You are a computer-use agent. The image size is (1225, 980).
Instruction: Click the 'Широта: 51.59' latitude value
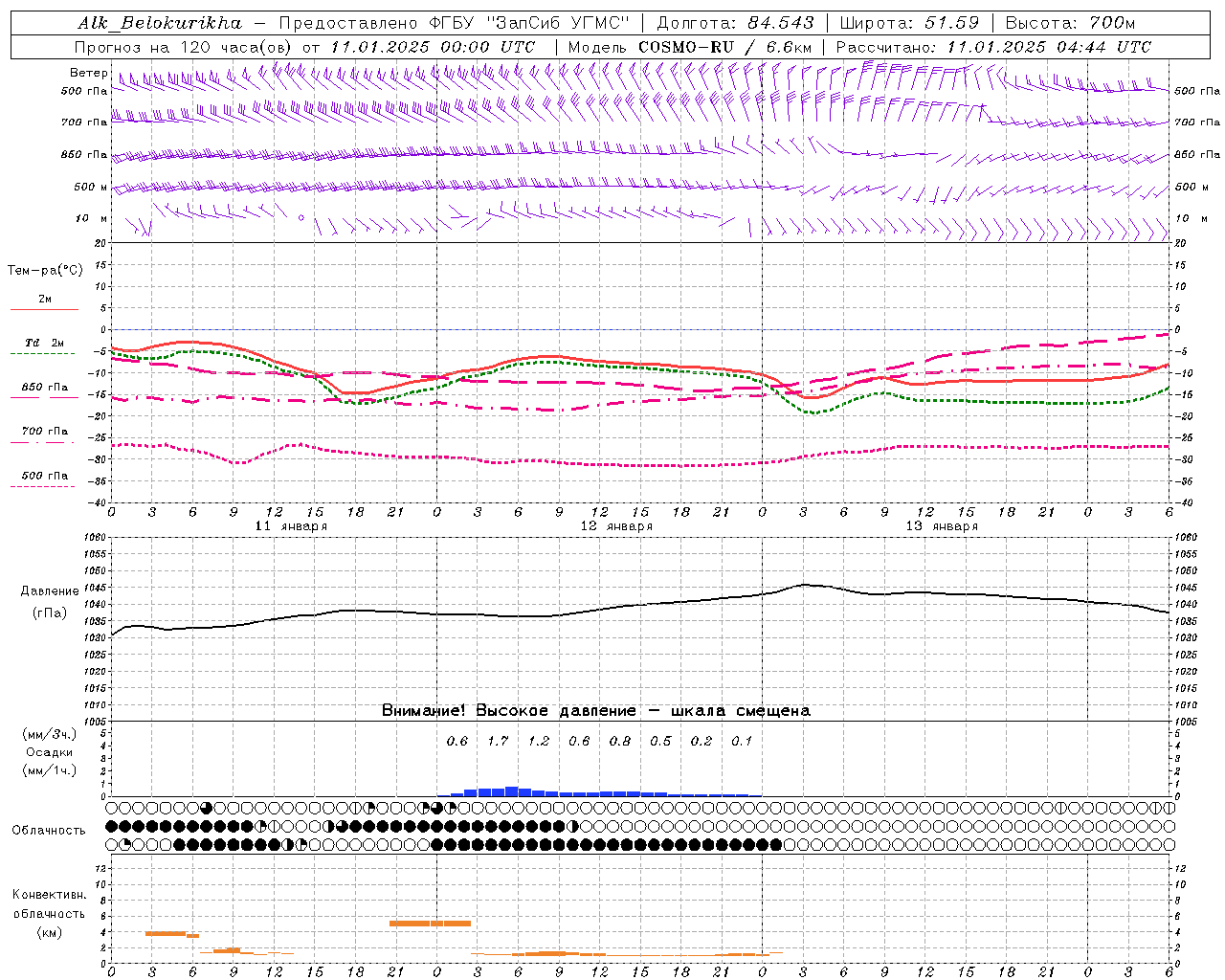click(x=909, y=23)
